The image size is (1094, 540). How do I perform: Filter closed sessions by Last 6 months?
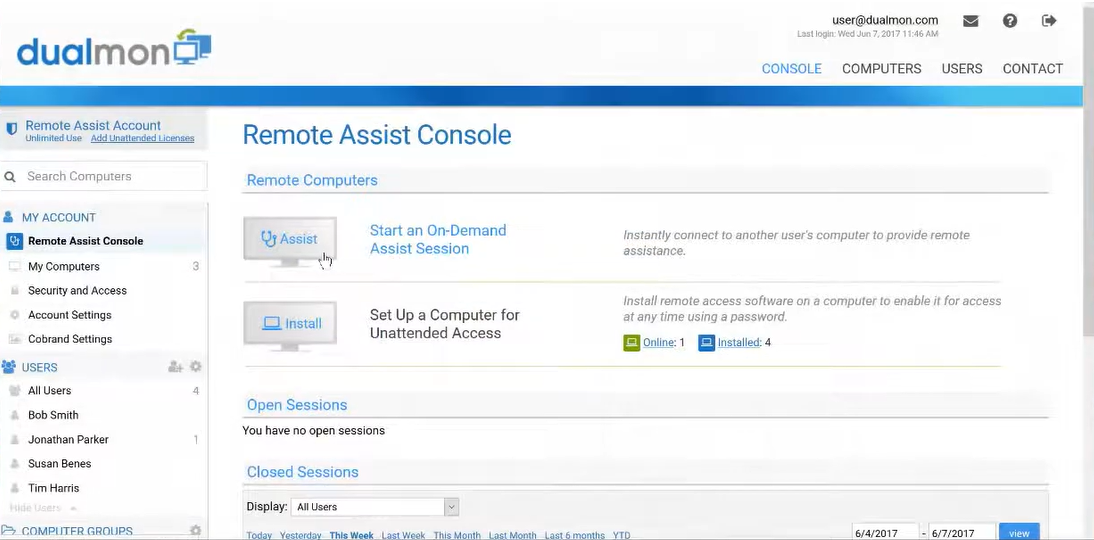click(575, 535)
